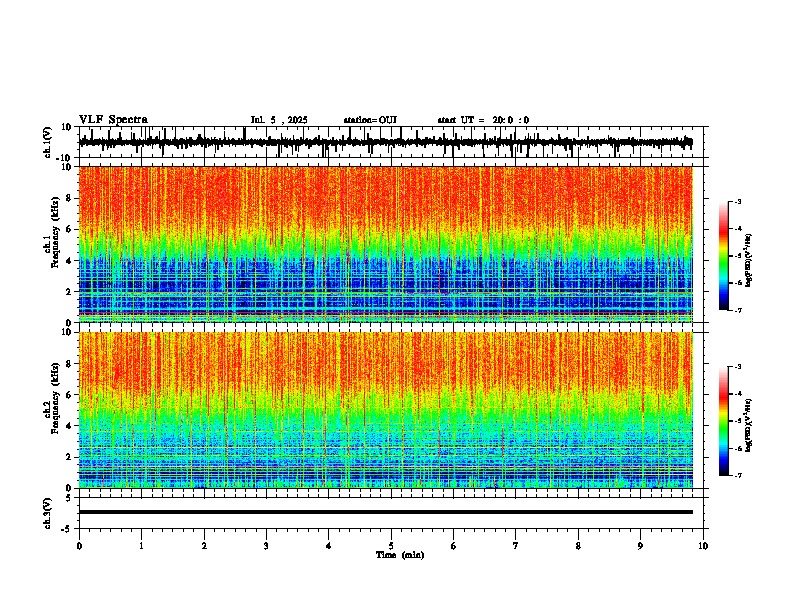Click the ch.2 frequency spectrogram plot
This screenshot has height=612, width=792.
pos(386,410)
